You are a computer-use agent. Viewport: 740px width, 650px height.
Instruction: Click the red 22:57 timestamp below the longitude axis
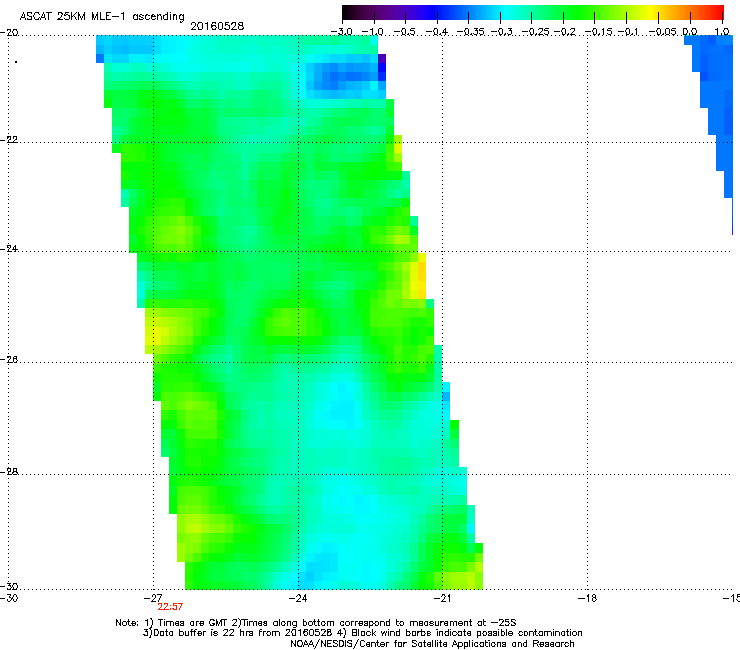tap(170, 607)
